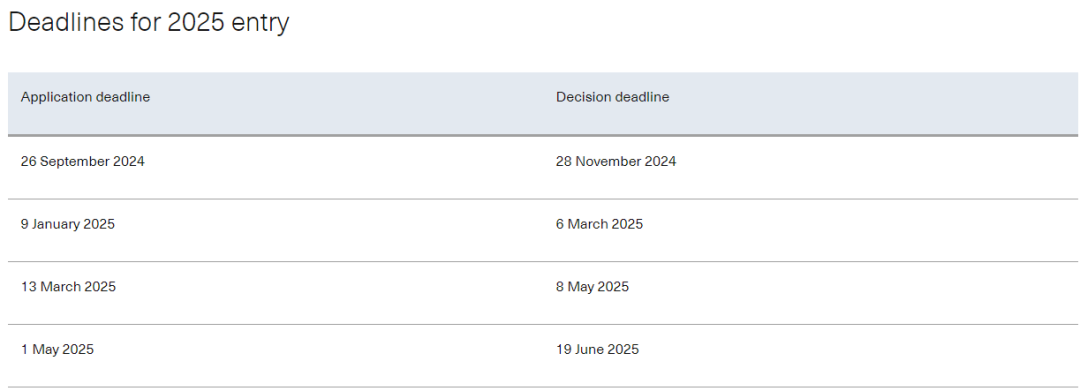Click the 8 May 2025 decision deadline
1080x391 pixels.
[592, 287]
